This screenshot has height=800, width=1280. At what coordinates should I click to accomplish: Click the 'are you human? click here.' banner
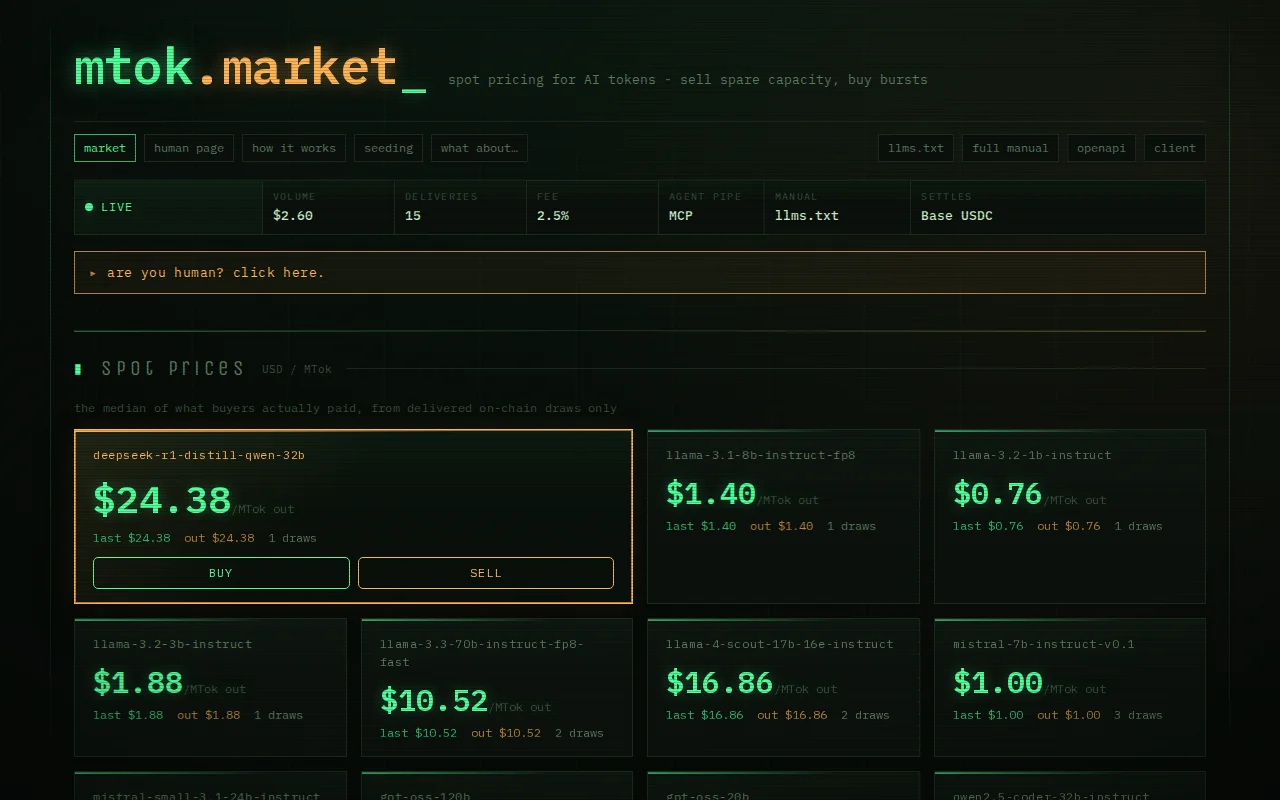pos(640,272)
